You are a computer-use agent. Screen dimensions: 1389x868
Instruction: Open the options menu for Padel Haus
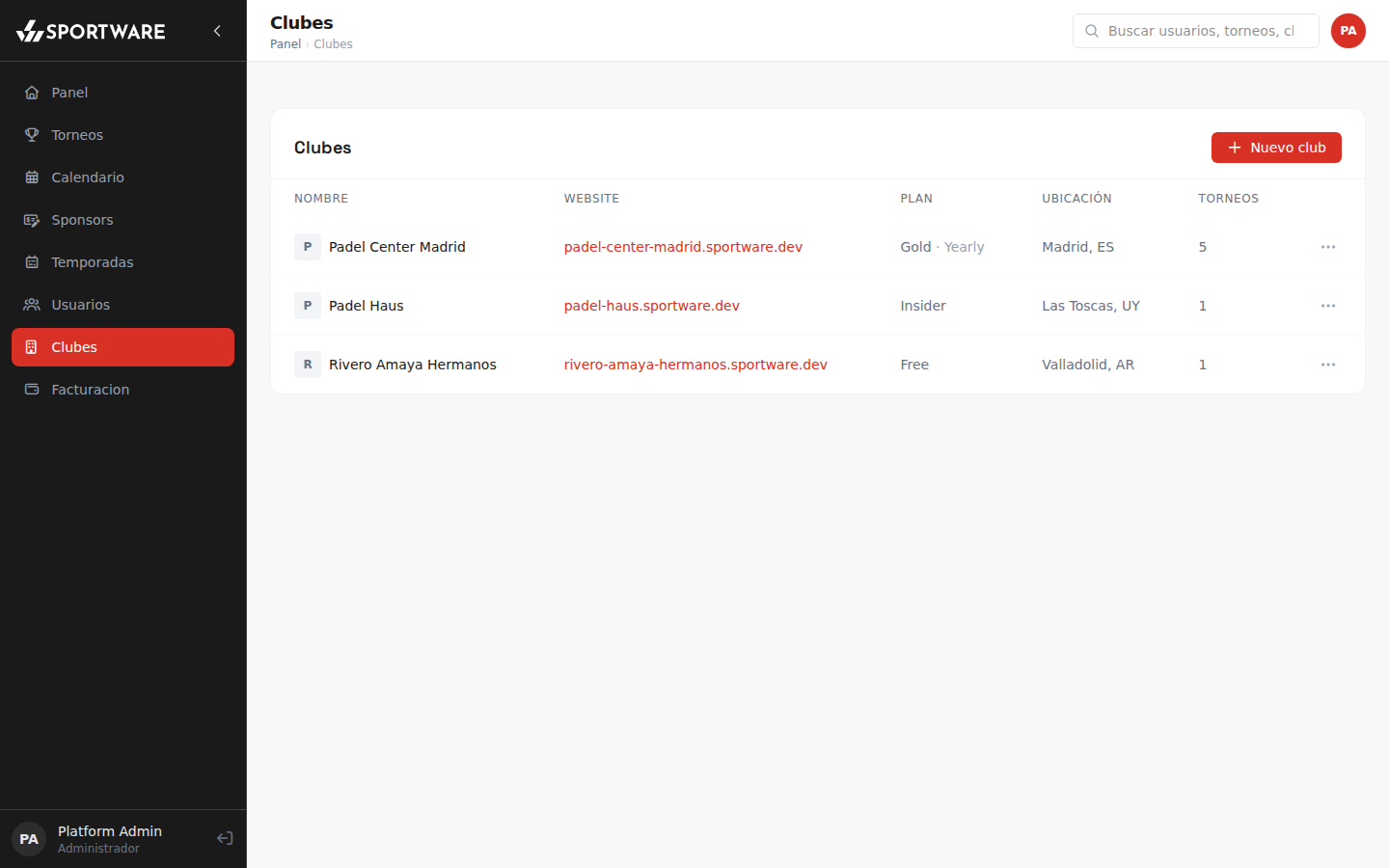point(1328,306)
